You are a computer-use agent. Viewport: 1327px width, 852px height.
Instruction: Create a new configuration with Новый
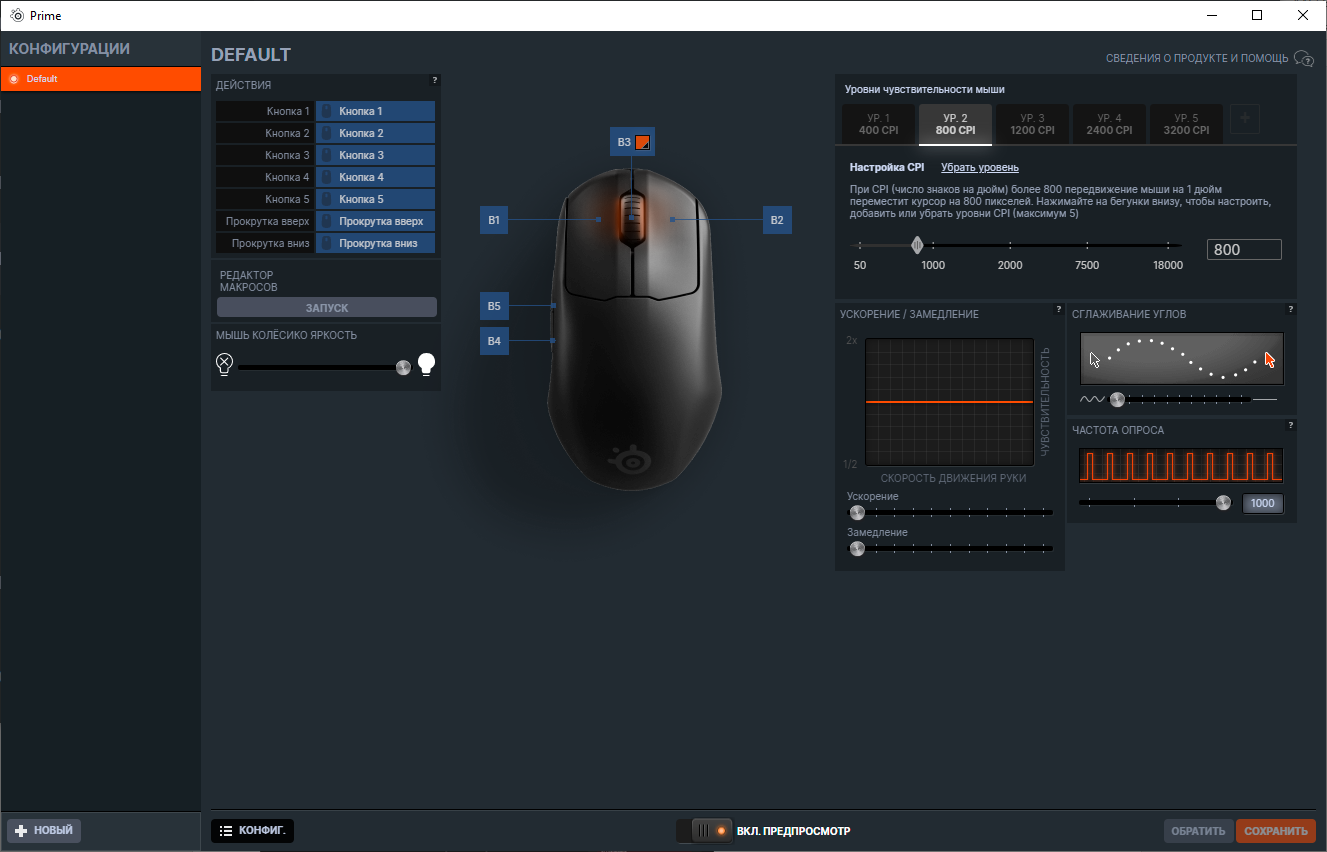tap(44, 831)
